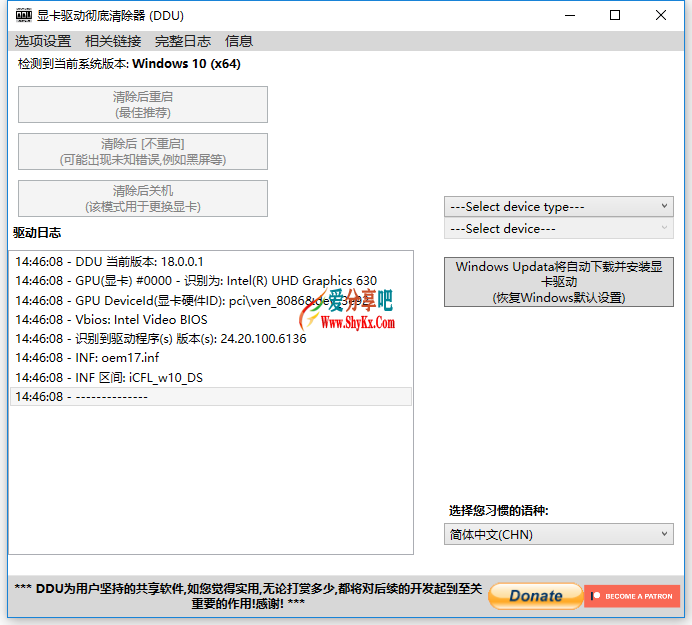Expand the Select device dropdown
This screenshot has width=692, height=625.
[x=559, y=229]
